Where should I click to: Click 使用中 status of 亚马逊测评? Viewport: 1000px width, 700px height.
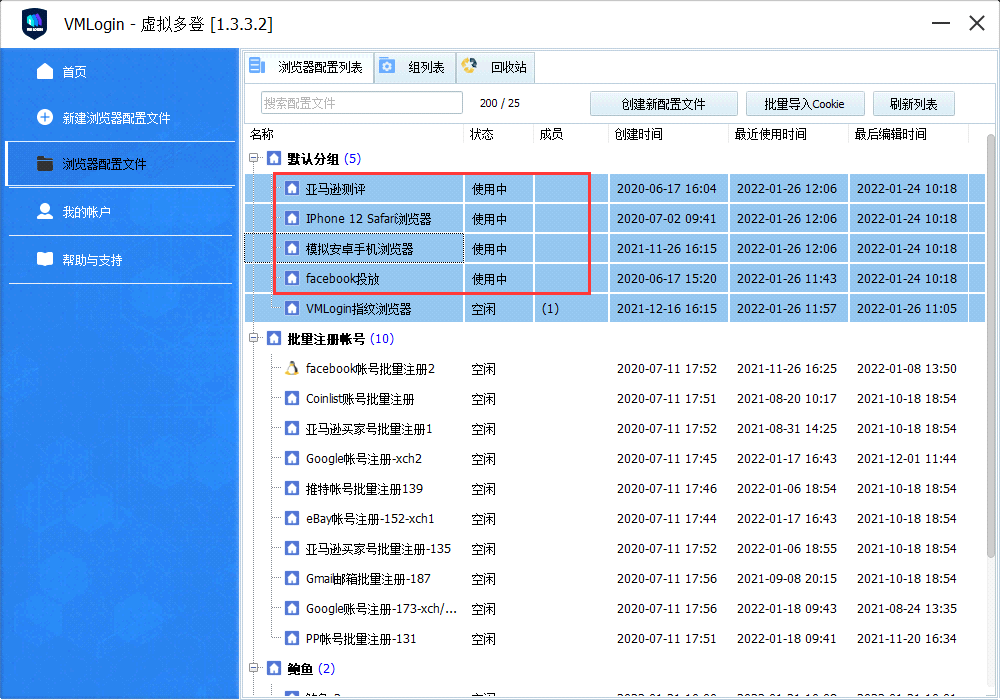(x=489, y=189)
